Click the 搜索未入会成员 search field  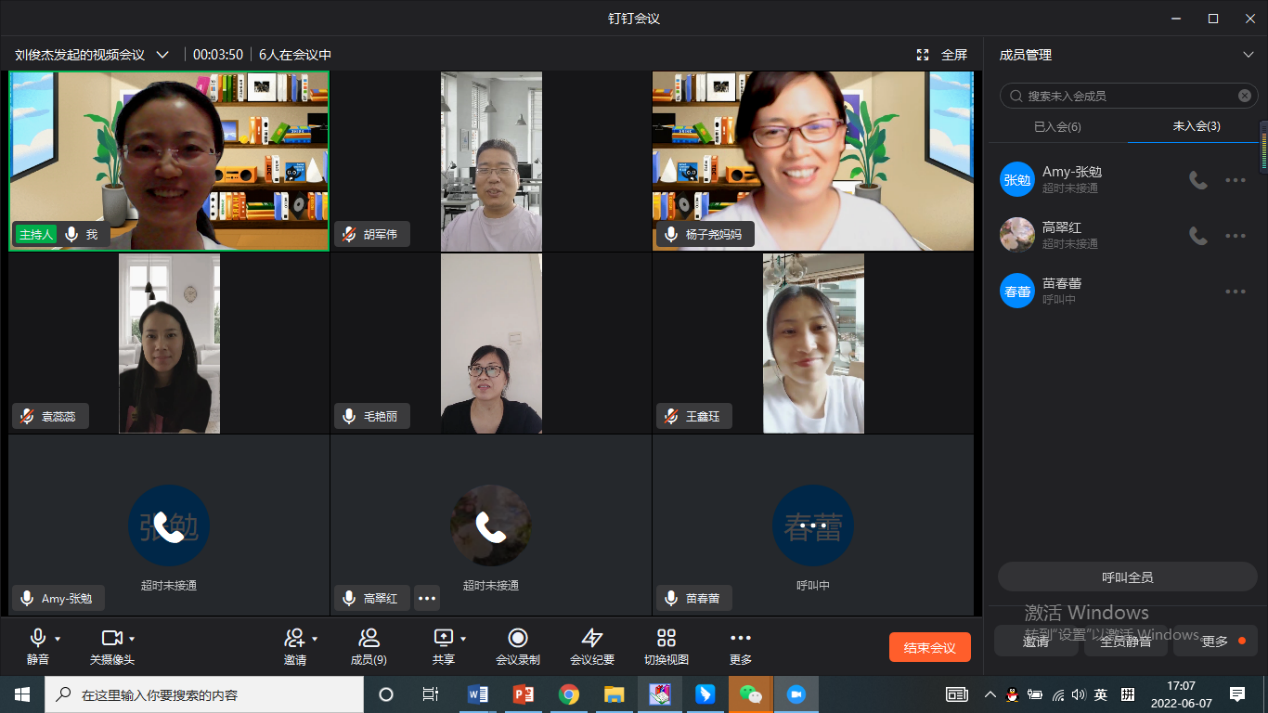pyautogui.click(x=1127, y=96)
